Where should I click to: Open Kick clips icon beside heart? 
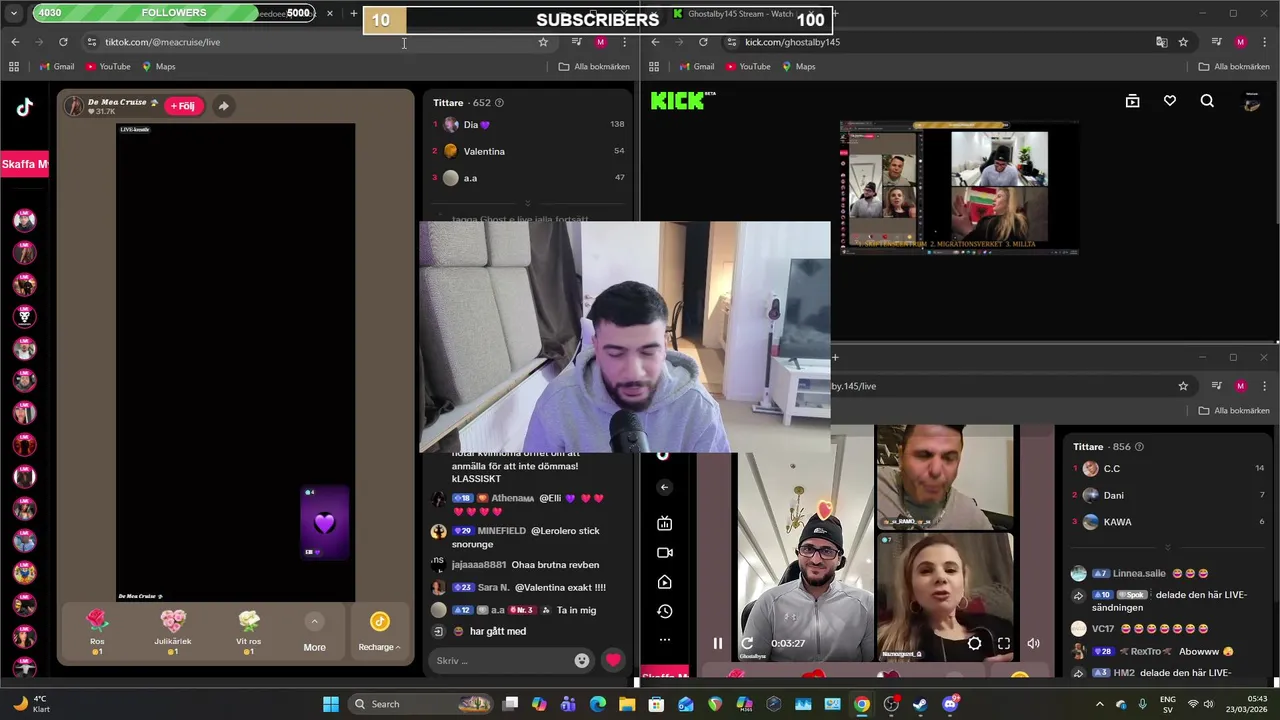click(x=1132, y=101)
